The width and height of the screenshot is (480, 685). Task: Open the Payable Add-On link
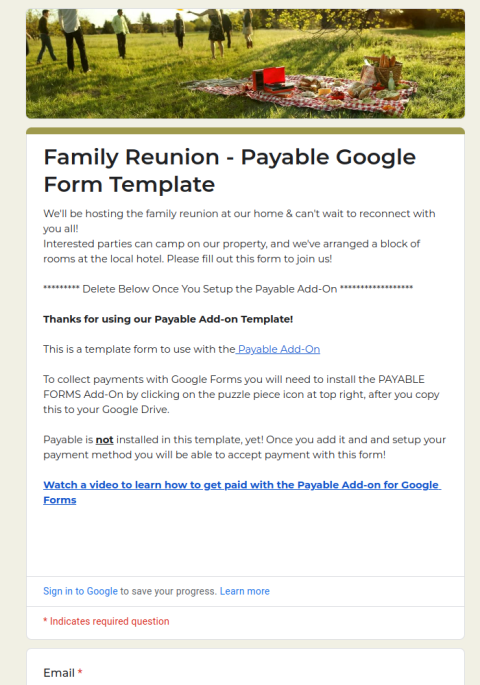[279, 349]
